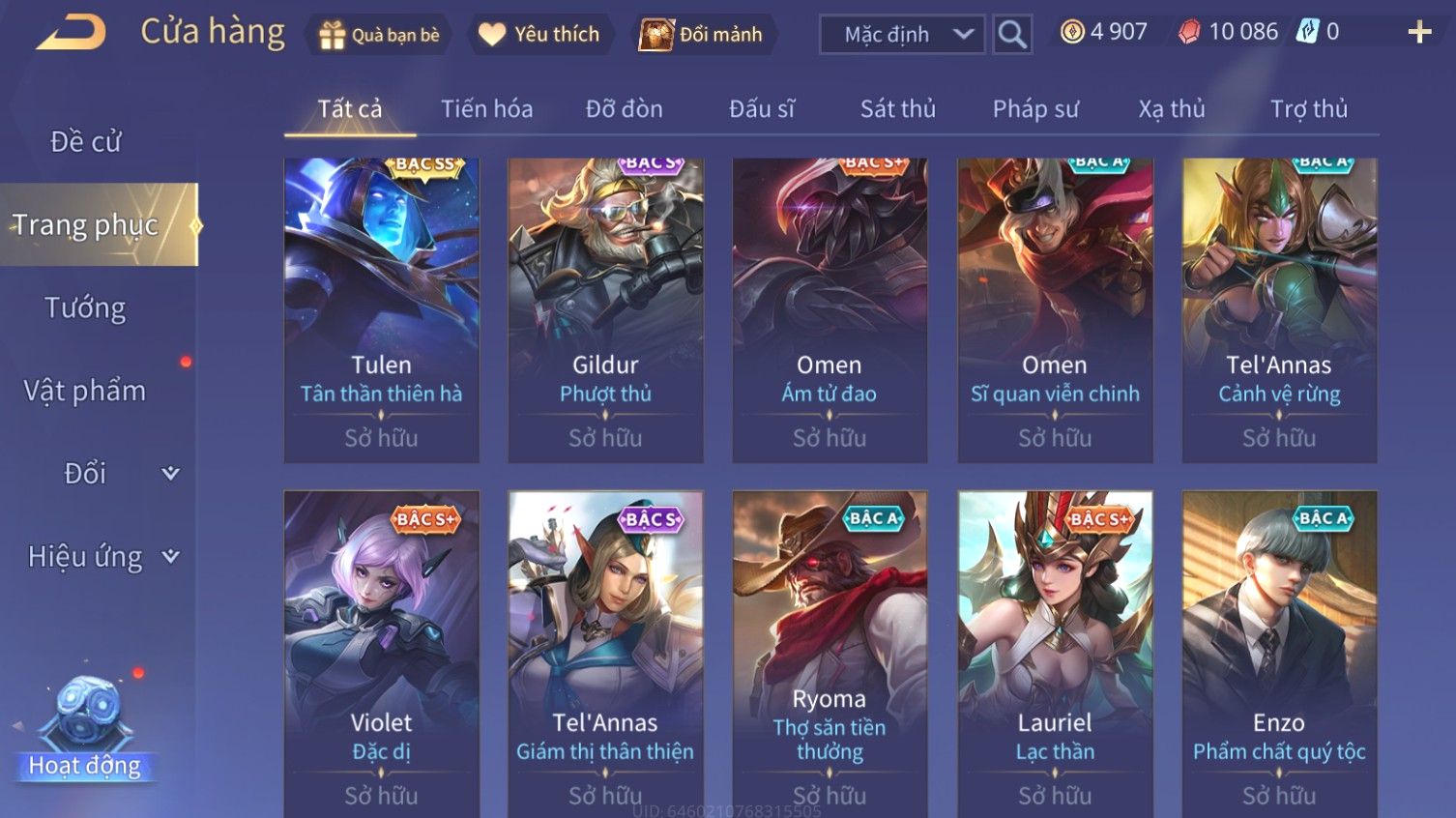1456x818 pixels.
Task: Select Đề cử in sidebar
Action: coord(85,142)
